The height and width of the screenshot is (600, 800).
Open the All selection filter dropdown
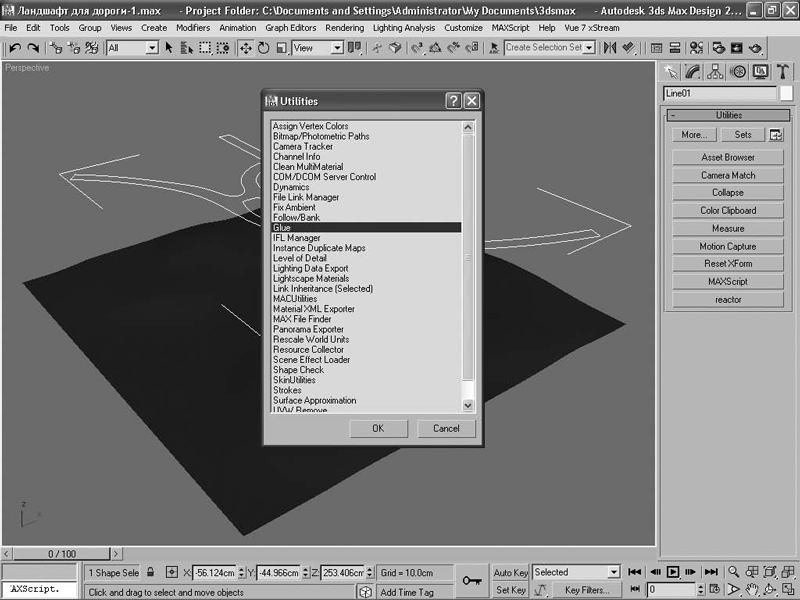(132, 48)
